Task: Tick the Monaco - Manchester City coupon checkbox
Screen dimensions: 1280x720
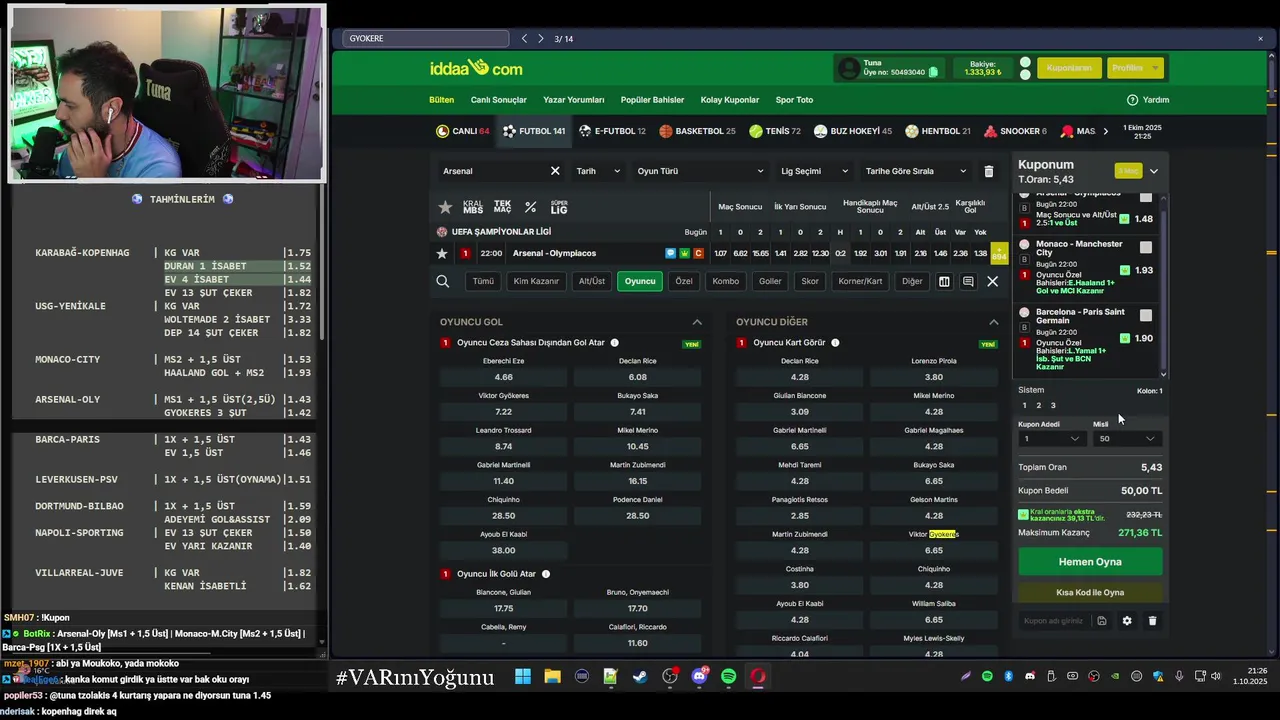Action: coord(1146,247)
